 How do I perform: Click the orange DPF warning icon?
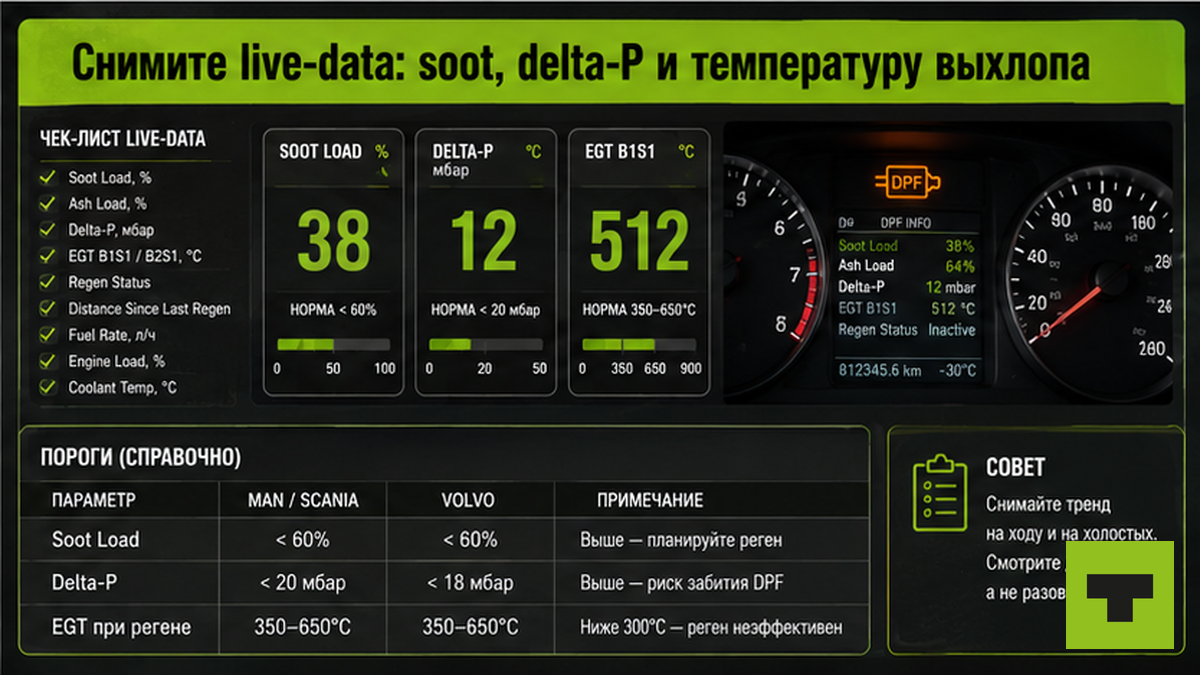coord(908,184)
